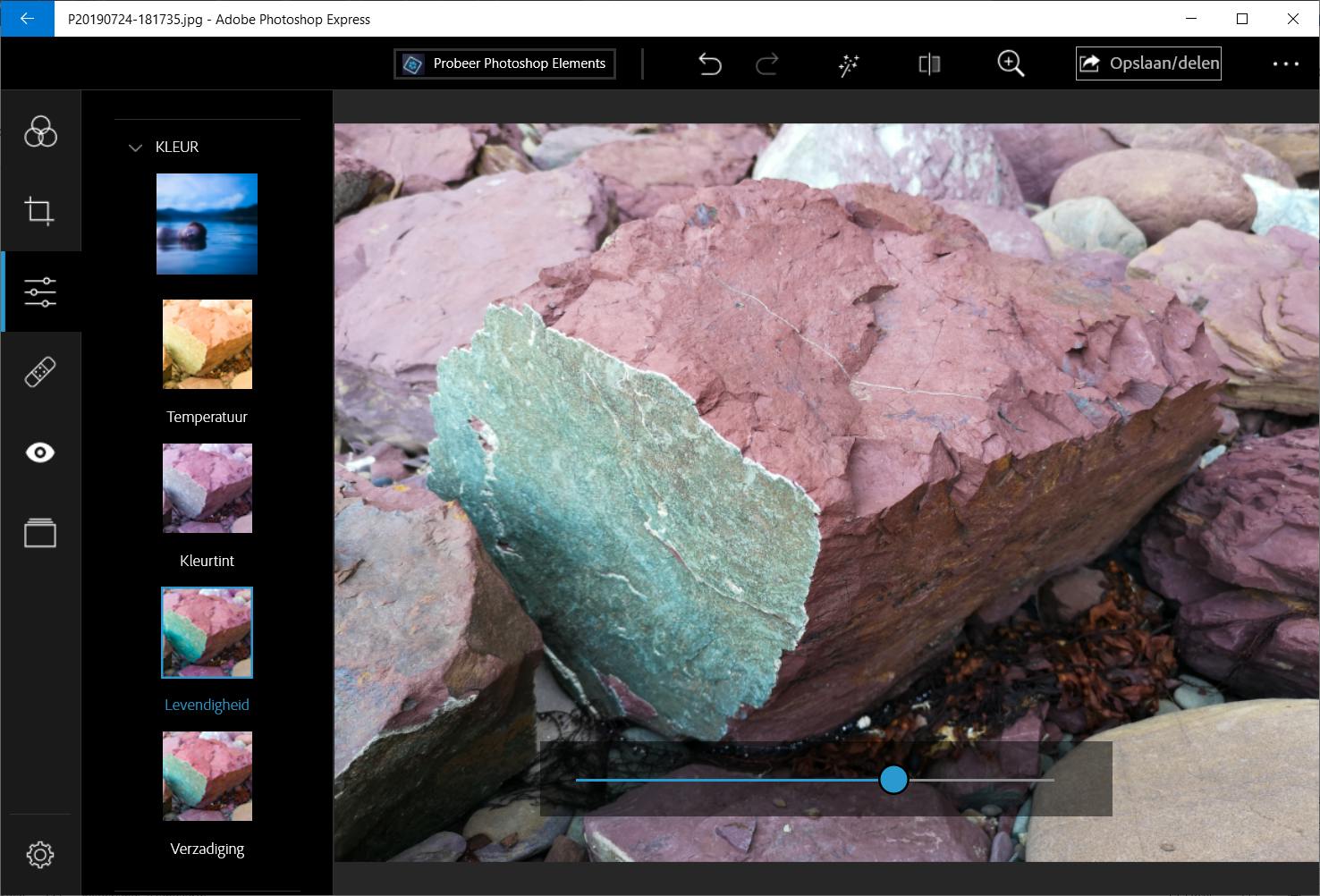Open the Borders panel icon
Screen dimensions: 1320x896
click(40, 533)
